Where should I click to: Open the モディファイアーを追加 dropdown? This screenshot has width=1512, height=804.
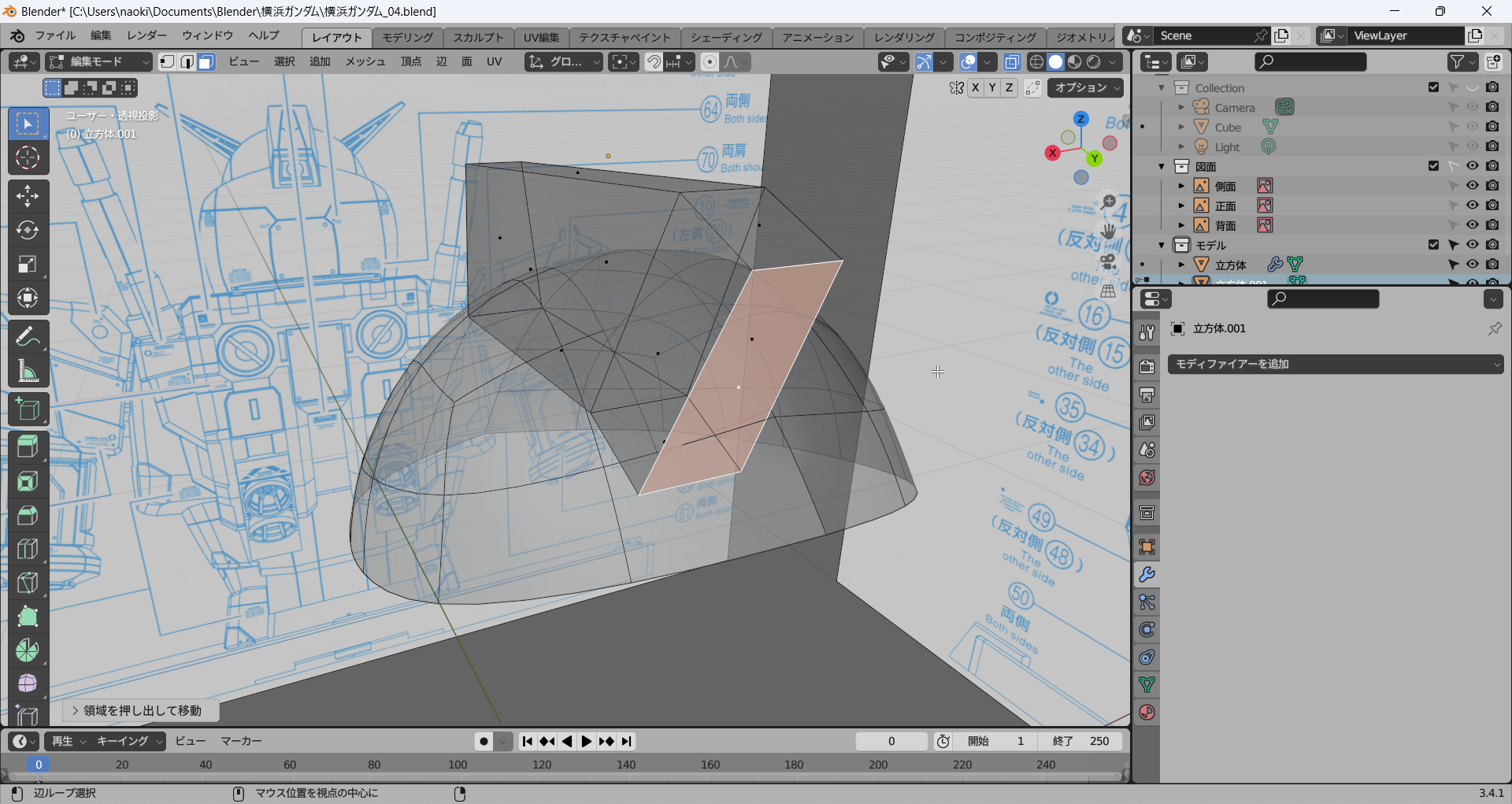[1335, 364]
